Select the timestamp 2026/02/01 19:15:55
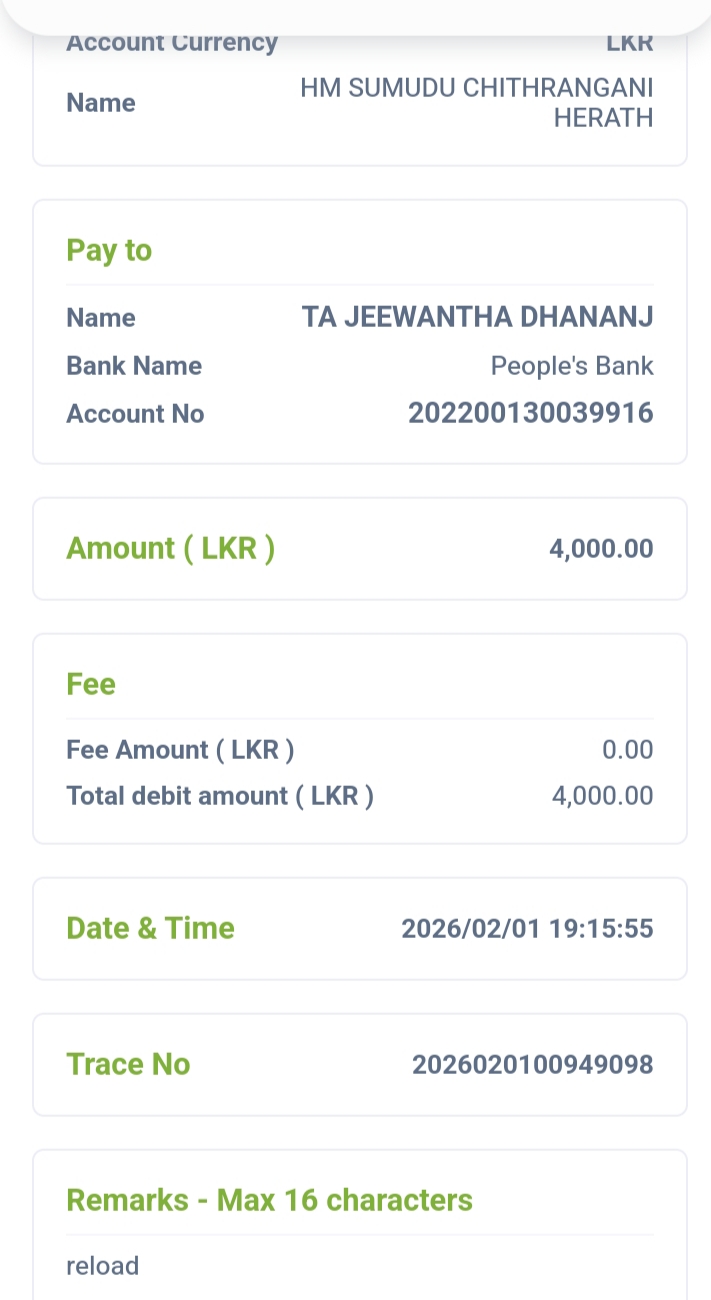This screenshot has height=1300, width=711. pyautogui.click(x=527, y=928)
